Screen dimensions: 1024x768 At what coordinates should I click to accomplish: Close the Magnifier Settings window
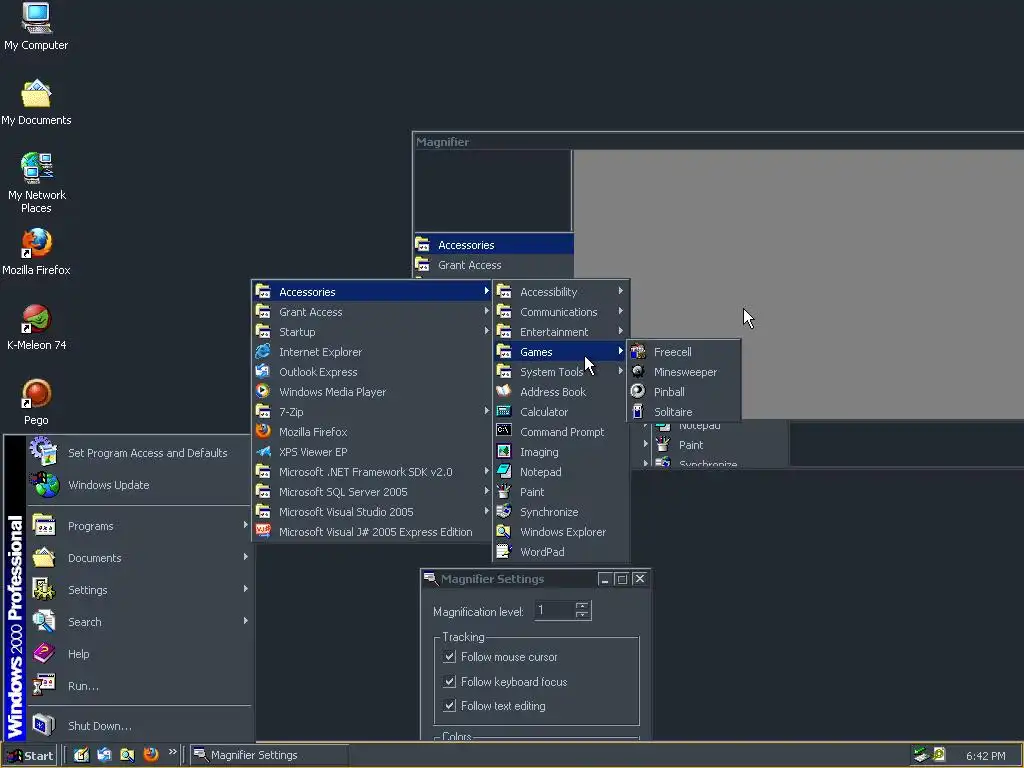pyautogui.click(x=640, y=579)
